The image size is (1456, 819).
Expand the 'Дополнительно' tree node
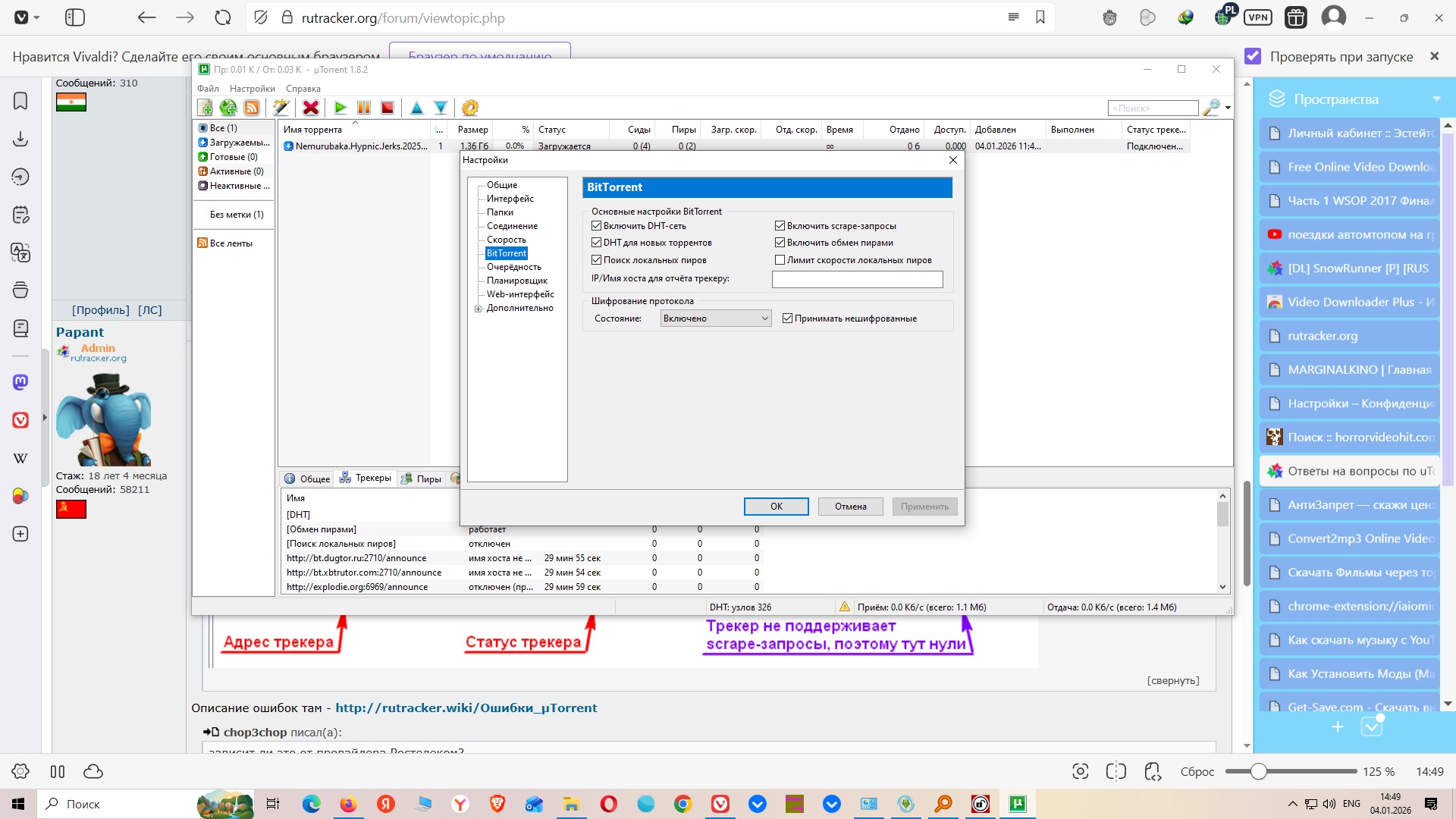click(x=479, y=309)
